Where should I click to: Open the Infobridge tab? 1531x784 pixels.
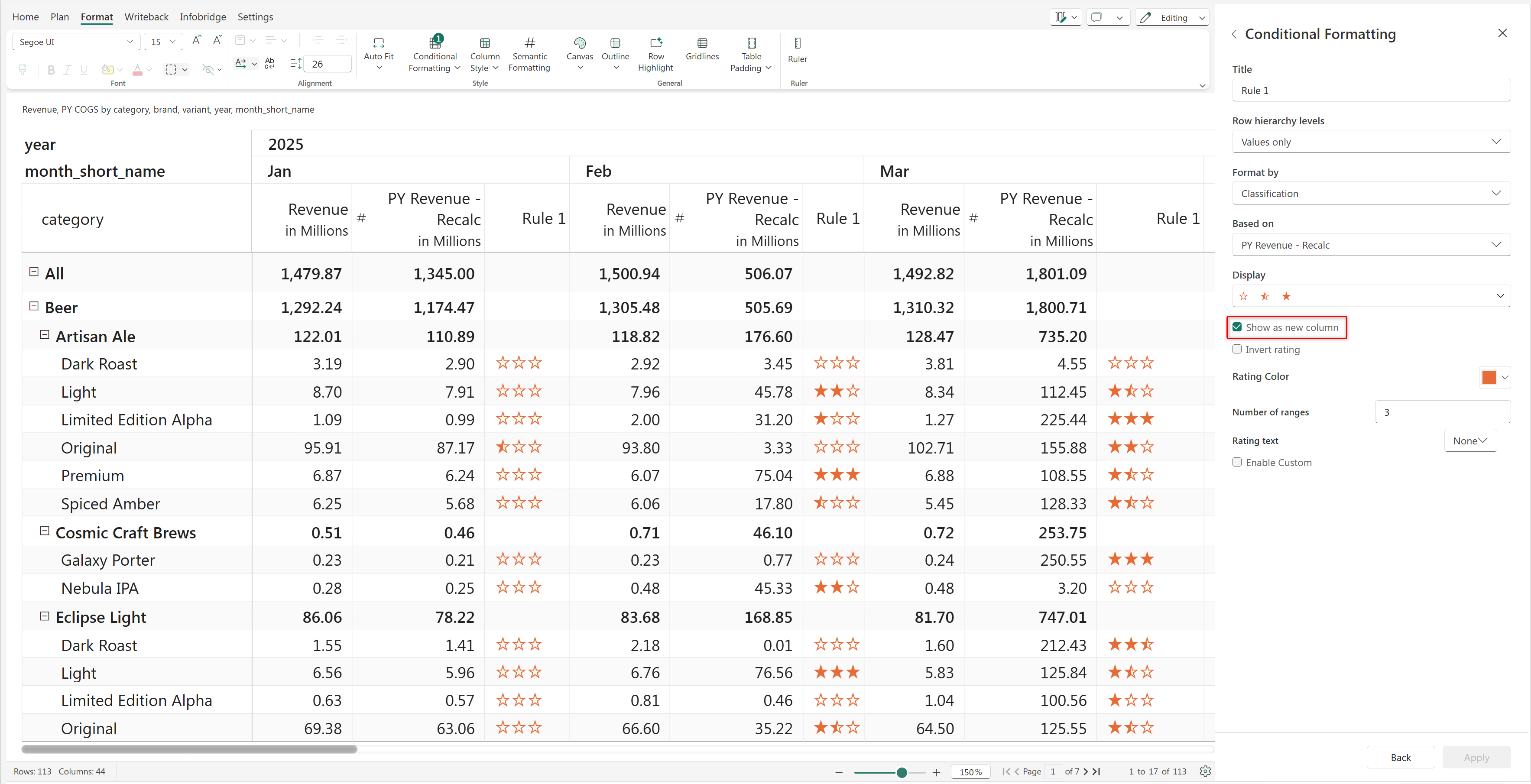point(203,16)
